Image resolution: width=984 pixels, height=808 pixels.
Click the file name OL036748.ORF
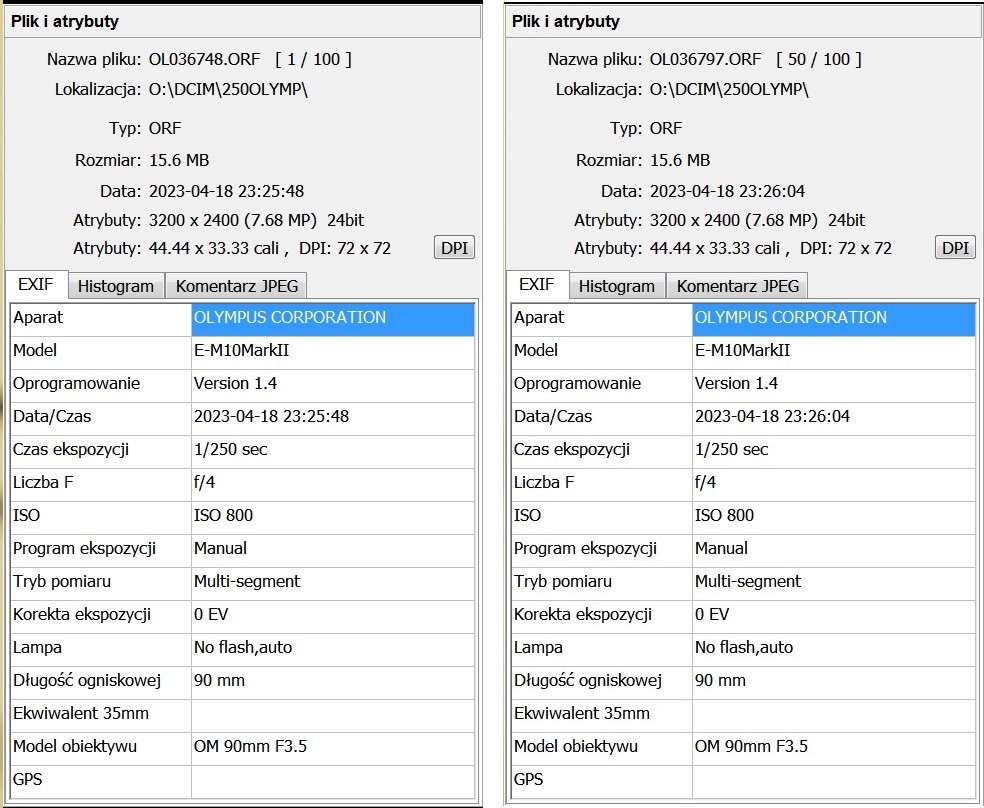click(205, 60)
